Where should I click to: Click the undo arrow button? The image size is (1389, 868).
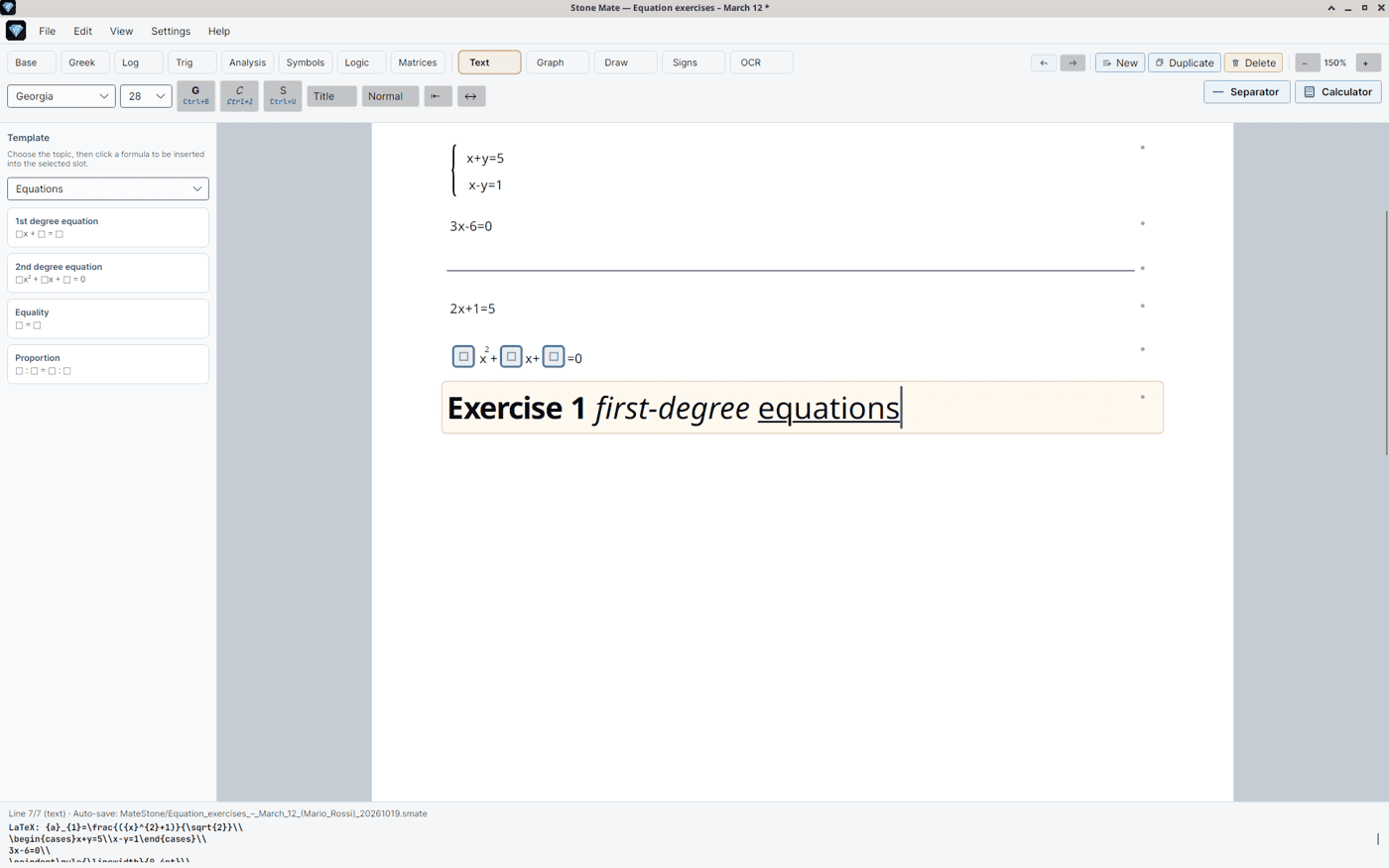pos(1044,62)
